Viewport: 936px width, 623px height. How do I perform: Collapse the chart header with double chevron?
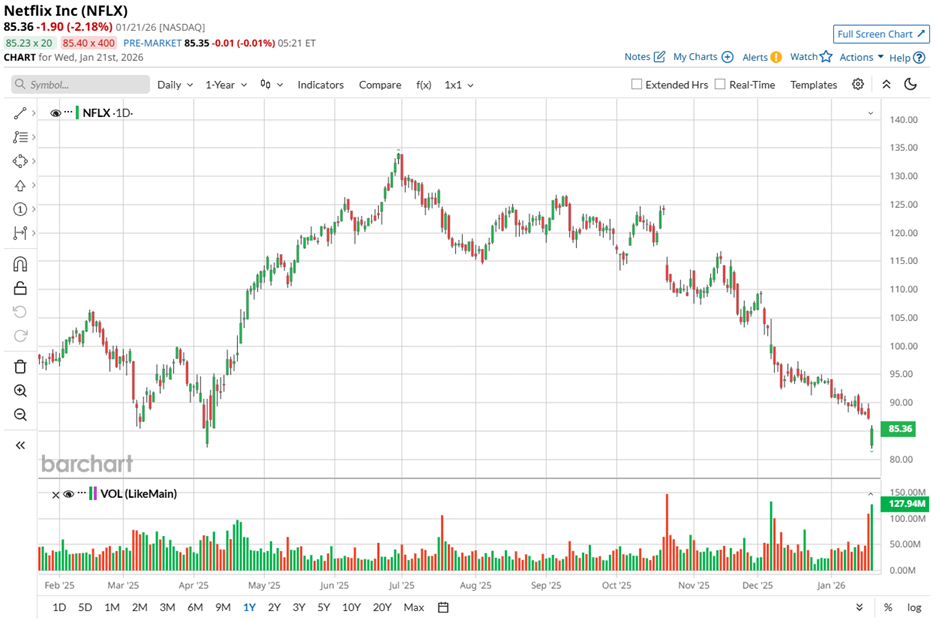(x=886, y=84)
